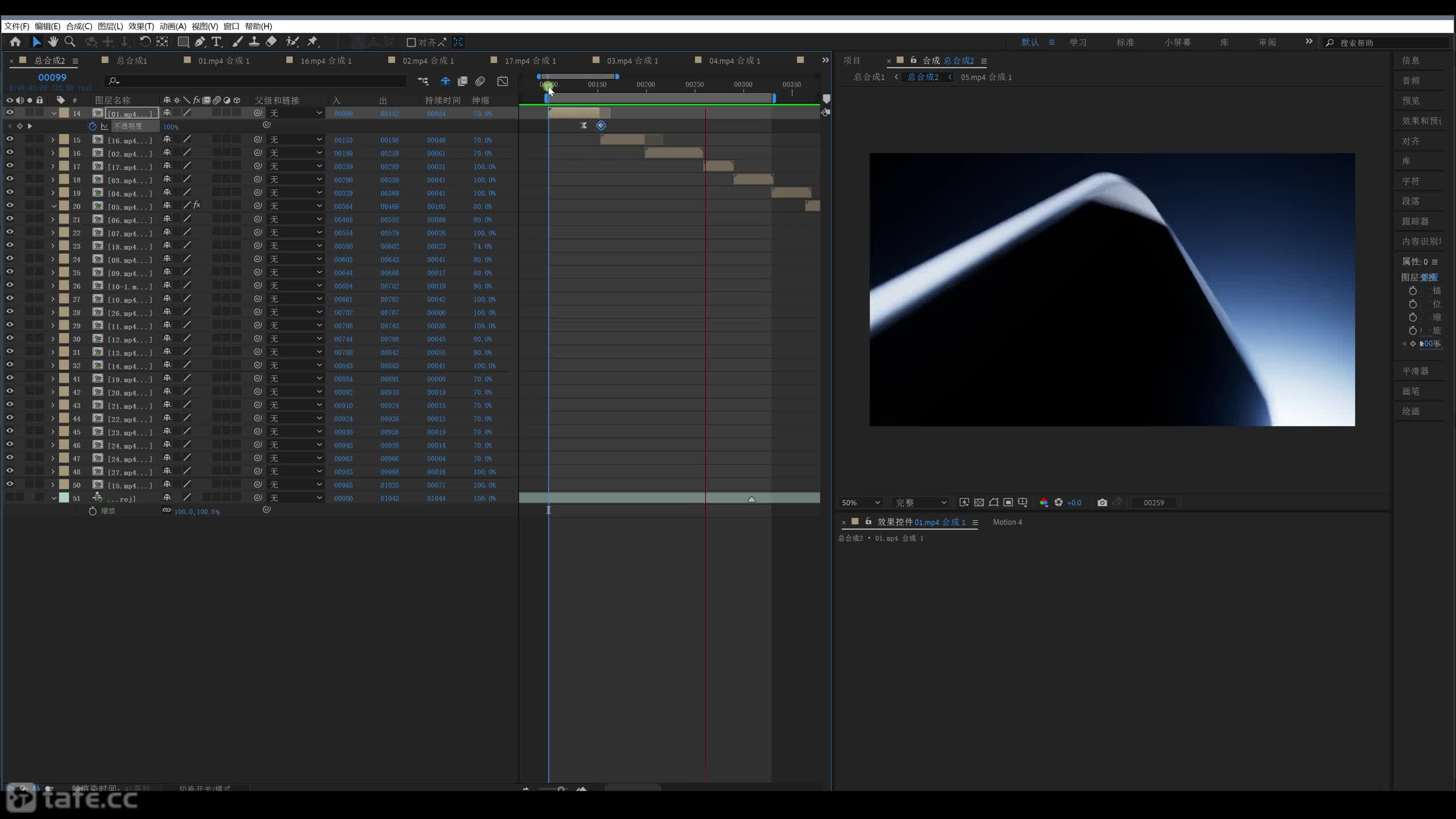This screenshot has width=1456, height=819.
Task: Show more workspaces with double chevron
Action: pos(1309,42)
